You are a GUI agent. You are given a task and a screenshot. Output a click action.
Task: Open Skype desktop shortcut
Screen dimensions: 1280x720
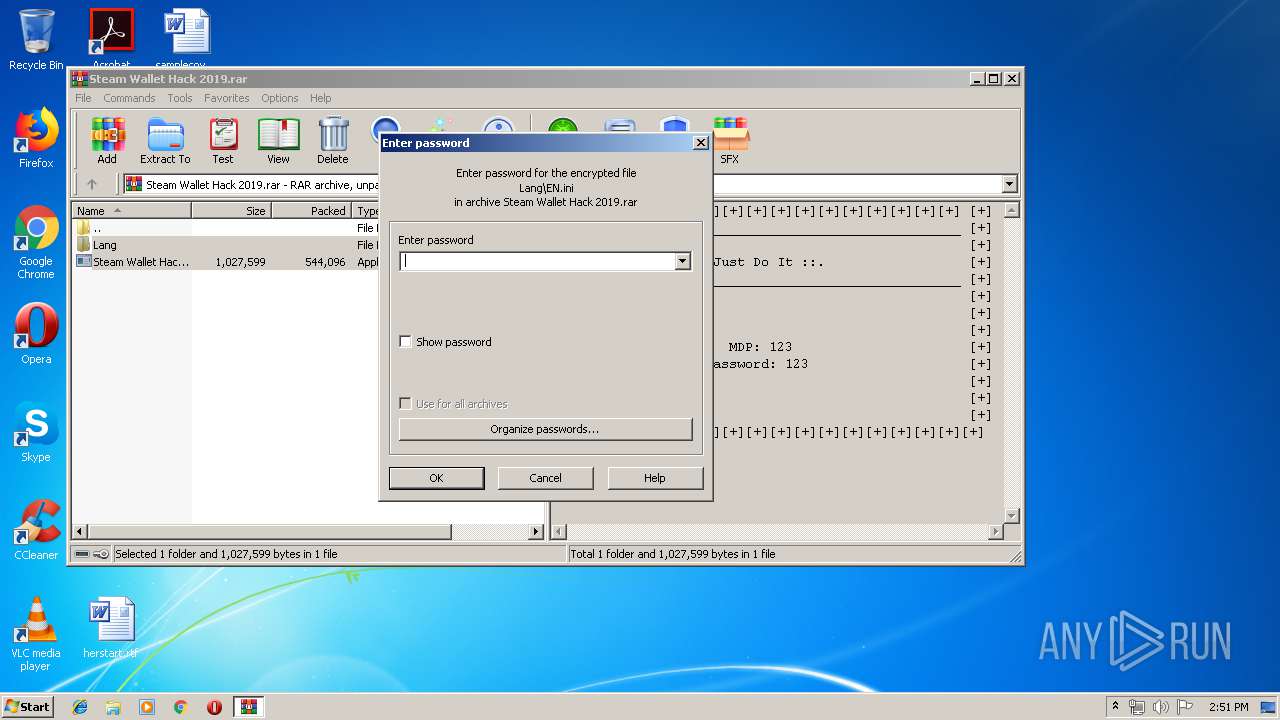[36, 432]
